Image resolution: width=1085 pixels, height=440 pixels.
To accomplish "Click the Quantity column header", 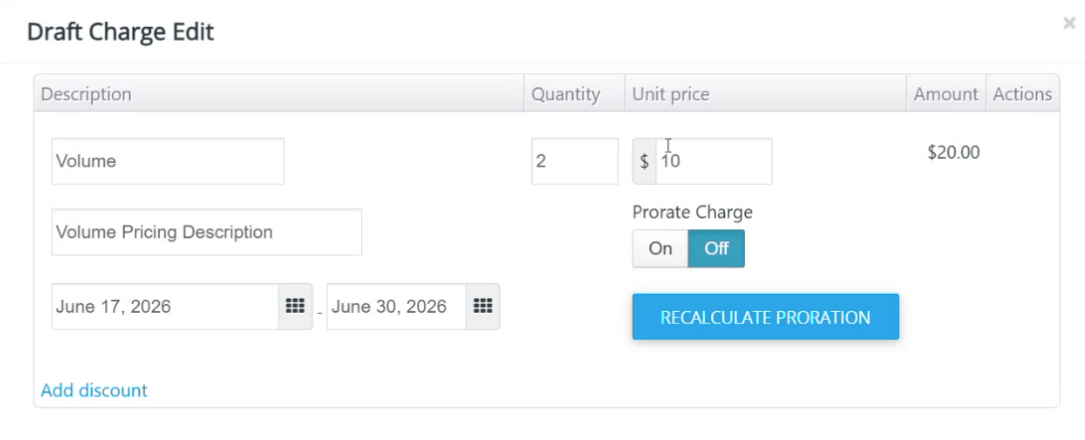I will 565,94.
